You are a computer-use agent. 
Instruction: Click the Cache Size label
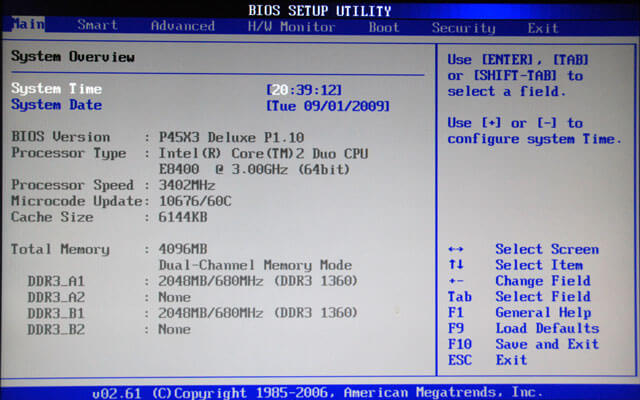point(52,217)
